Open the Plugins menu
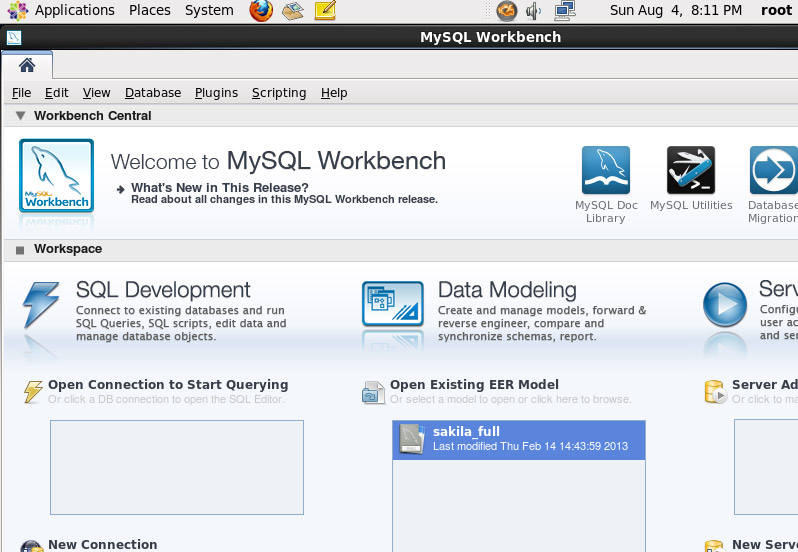Viewport: 798px width, 552px height. click(x=216, y=93)
